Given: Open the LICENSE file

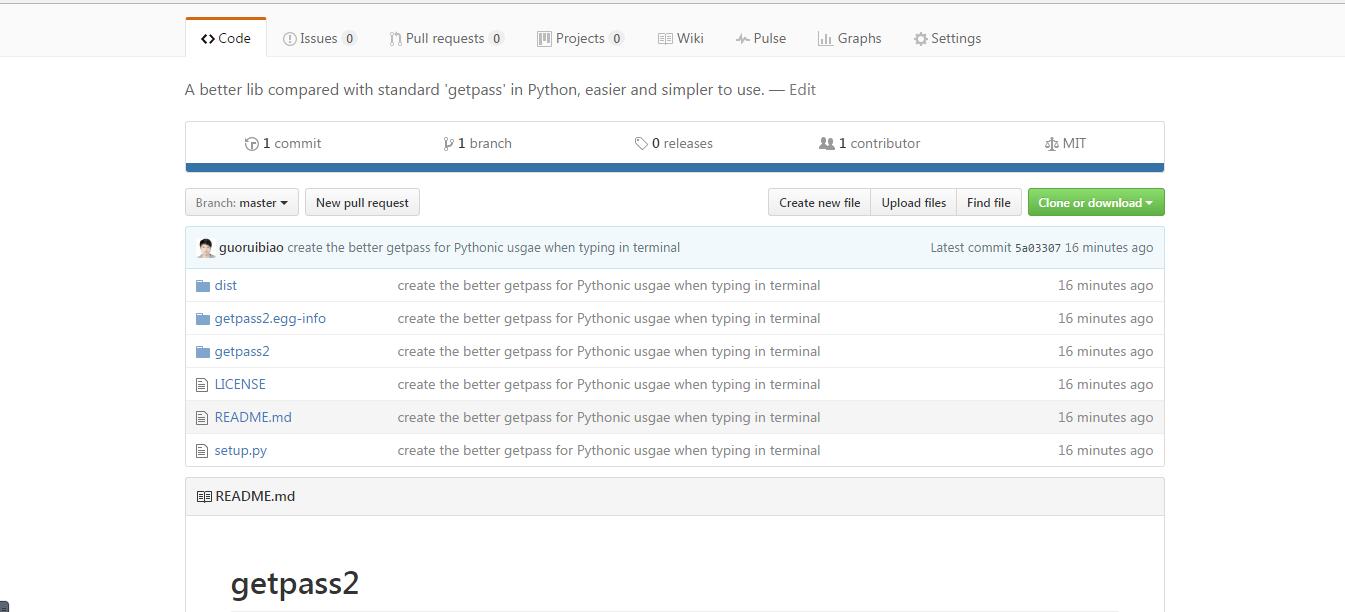Looking at the screenshot, I should [x=240, y=384].
